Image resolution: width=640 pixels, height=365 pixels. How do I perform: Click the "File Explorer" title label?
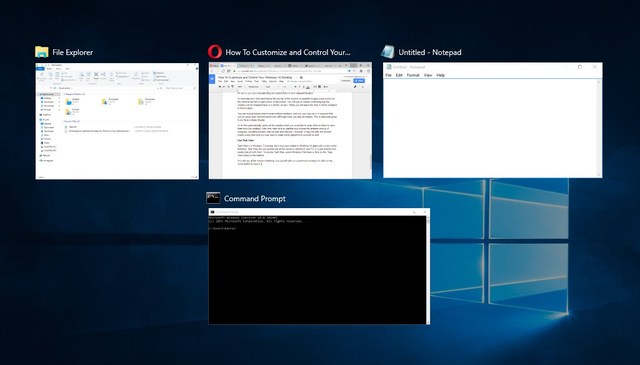[73, 52]
